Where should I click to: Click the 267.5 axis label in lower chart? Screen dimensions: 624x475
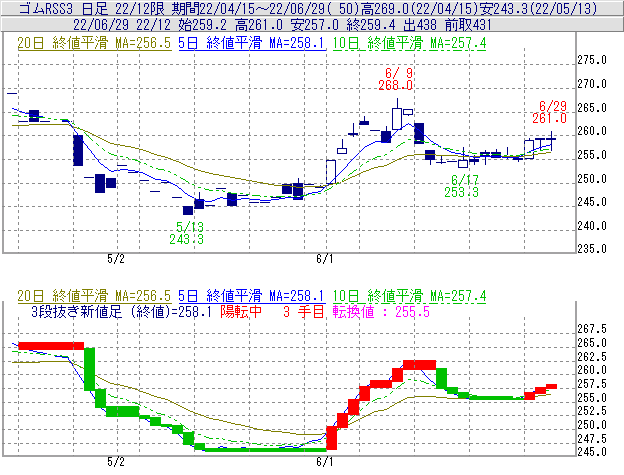coord(592,329)
